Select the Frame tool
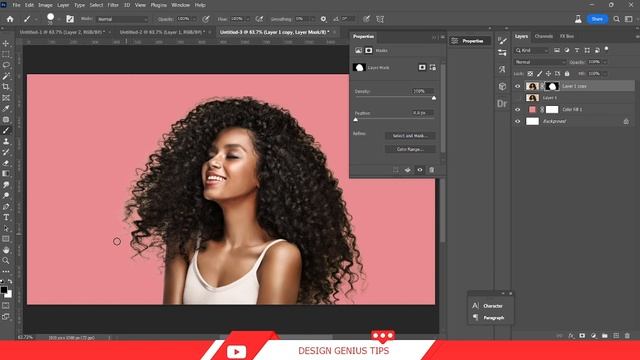Image resolution: width=640 pixels, height=360 pixels. click(x=6, y=98)
